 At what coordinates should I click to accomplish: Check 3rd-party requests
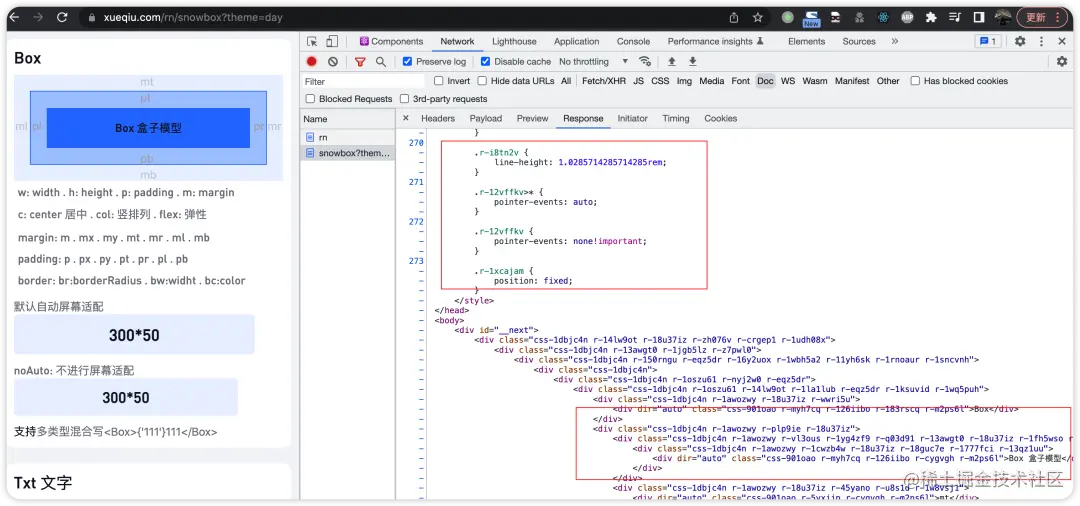pyautogui.click(x=404, y=98)
